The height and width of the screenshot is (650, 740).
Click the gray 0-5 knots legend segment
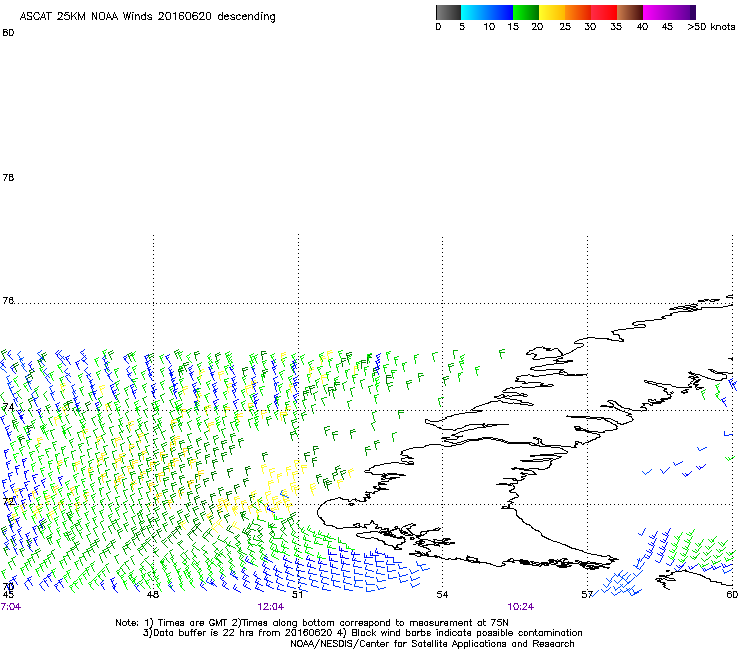(x=448, y=12)
